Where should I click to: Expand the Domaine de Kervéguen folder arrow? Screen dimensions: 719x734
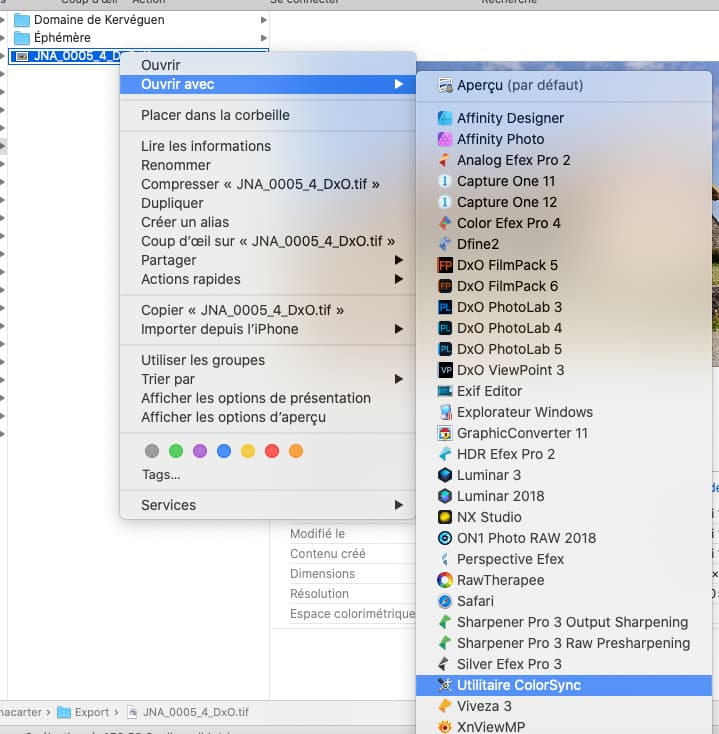coord(264,20)
